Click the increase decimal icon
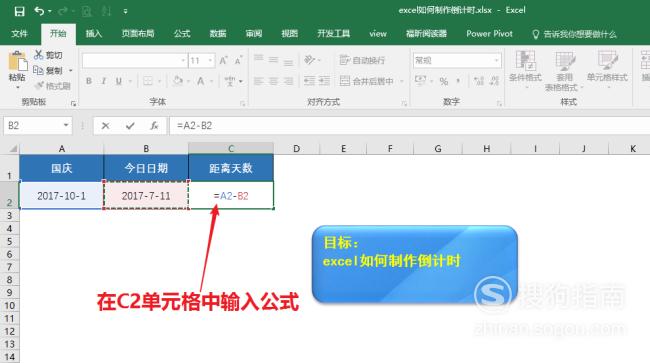The image size is (650, 363). (479, 81)
